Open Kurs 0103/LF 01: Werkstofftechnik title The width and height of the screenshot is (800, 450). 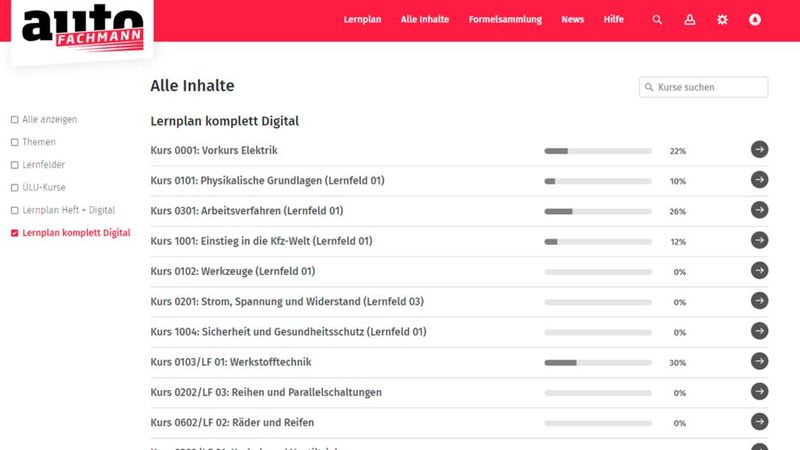pos(231,362)
